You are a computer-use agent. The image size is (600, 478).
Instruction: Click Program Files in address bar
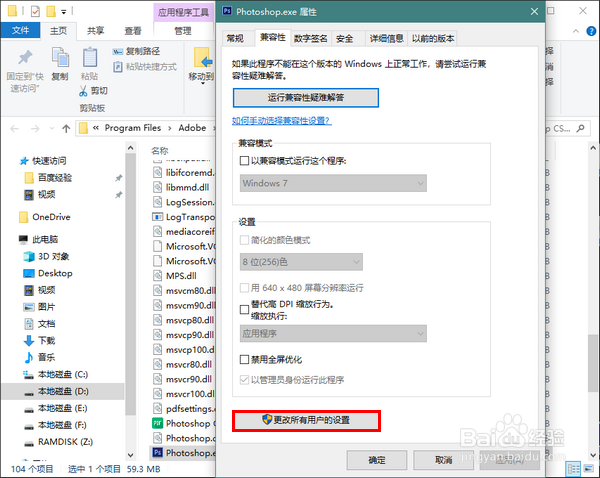click(x=133, y=128)
